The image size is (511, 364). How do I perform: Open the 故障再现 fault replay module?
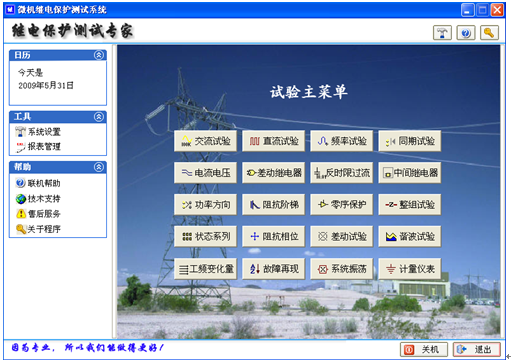pos(273,269)
